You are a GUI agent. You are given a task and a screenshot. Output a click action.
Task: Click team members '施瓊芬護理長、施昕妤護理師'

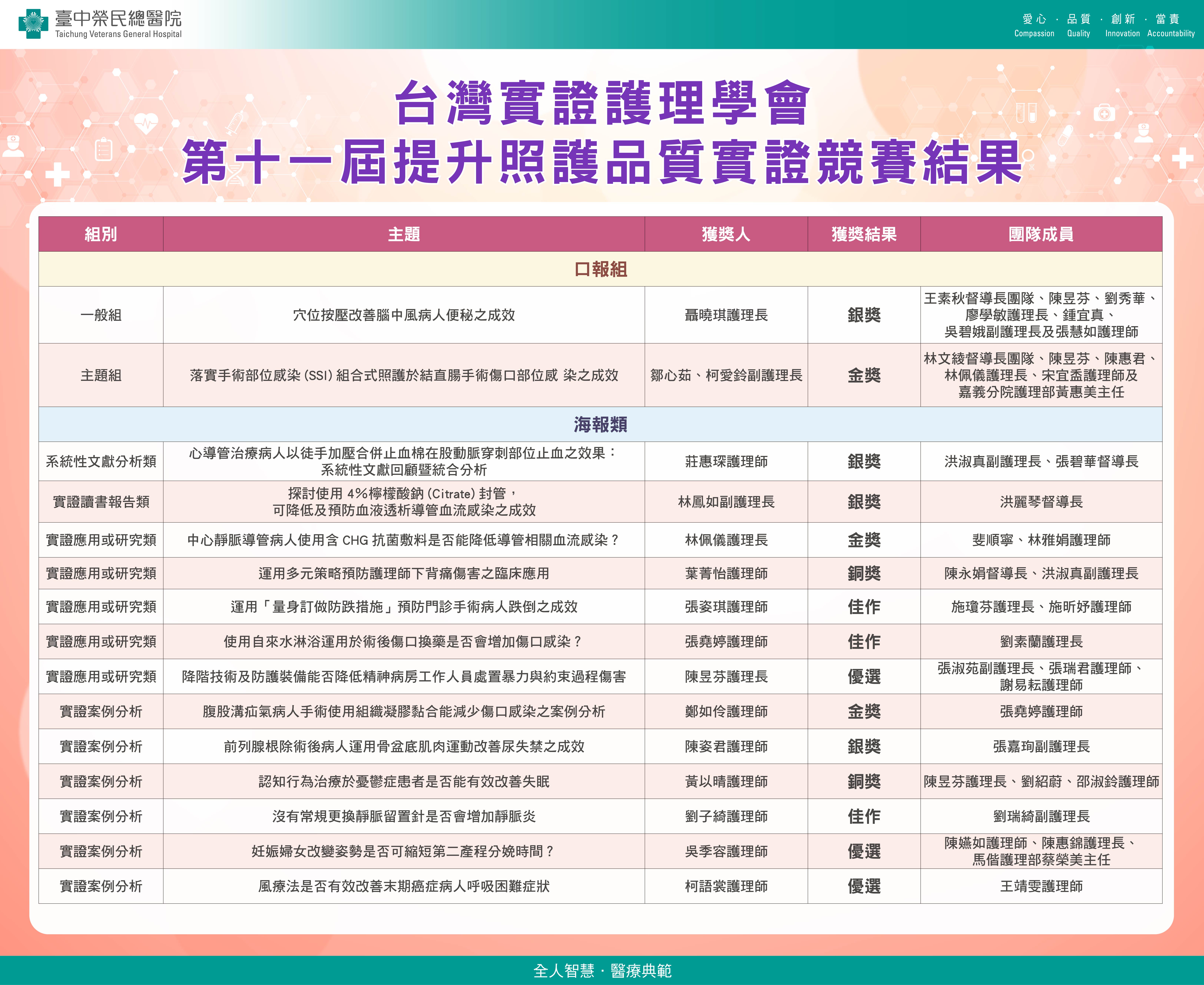coord(1041,607)
